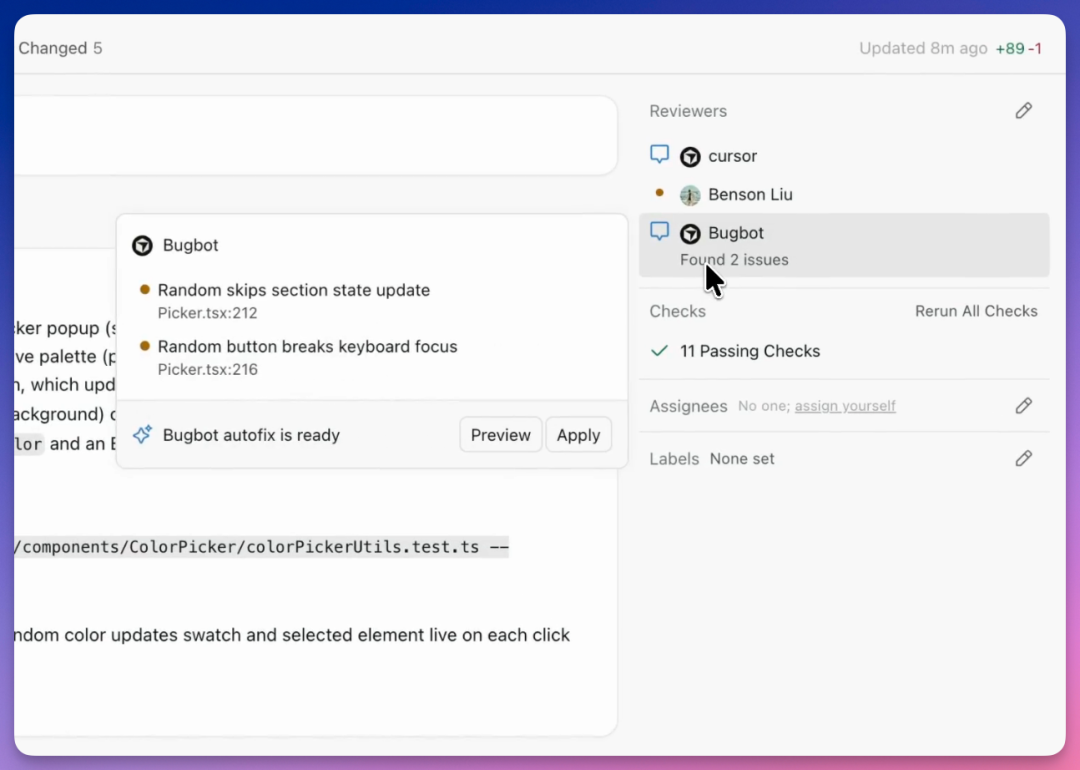Open issue 'Random skips section state update'
Image resolution: width=1080 pixels, height=770 pixels.
293,290
